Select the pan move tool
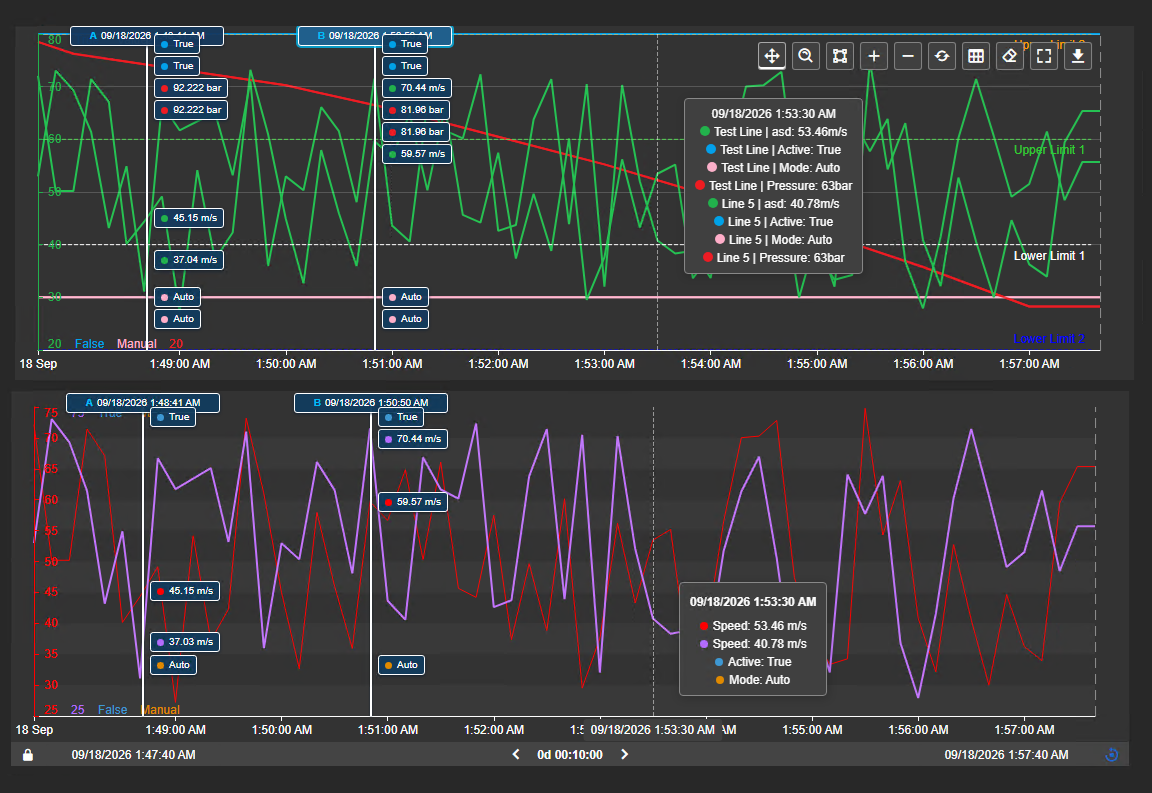The image size is (1152, 793). (771, 56)
